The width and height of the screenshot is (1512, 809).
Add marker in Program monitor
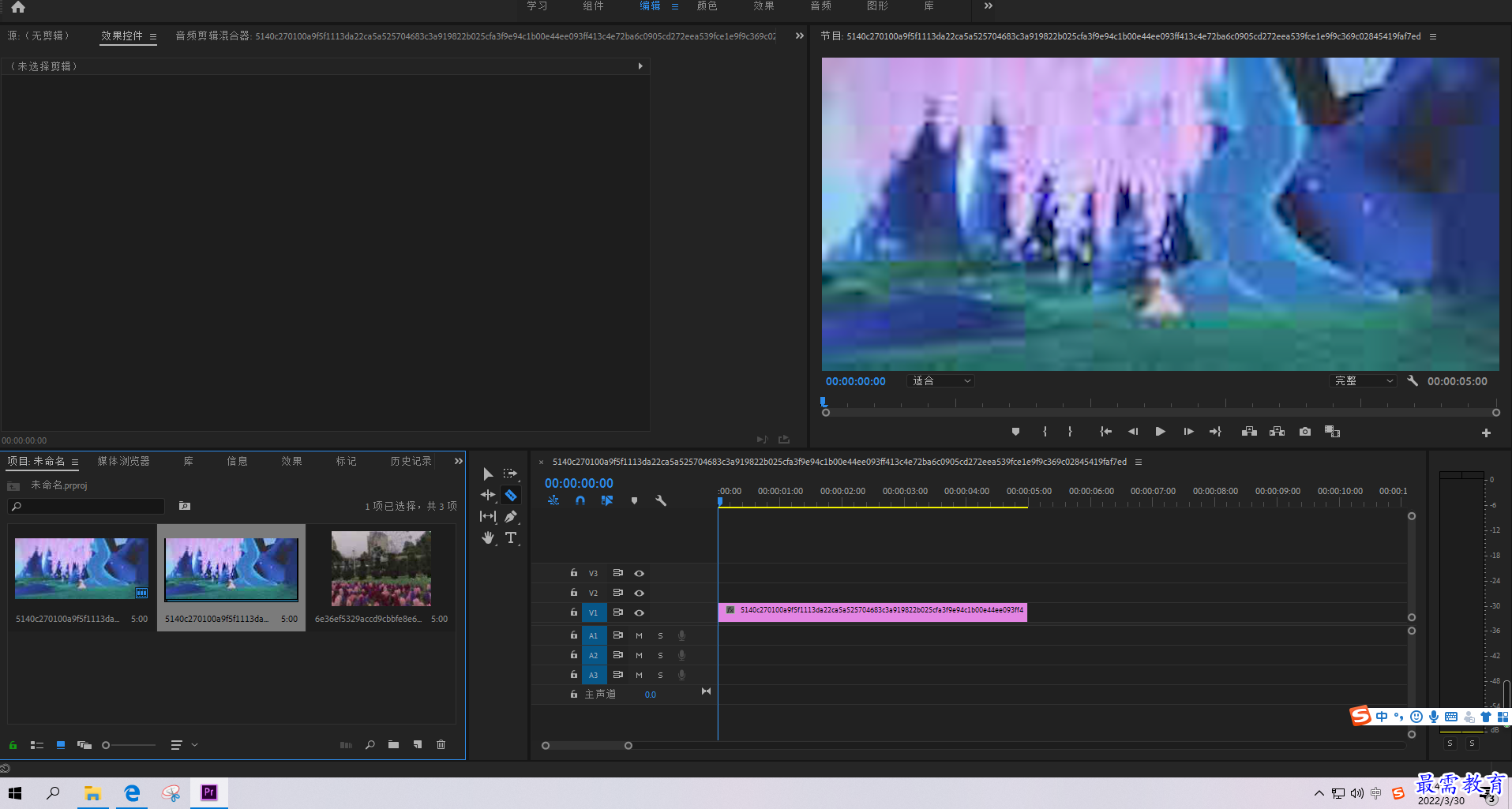pyautogui.click(x=1015, y=432)
